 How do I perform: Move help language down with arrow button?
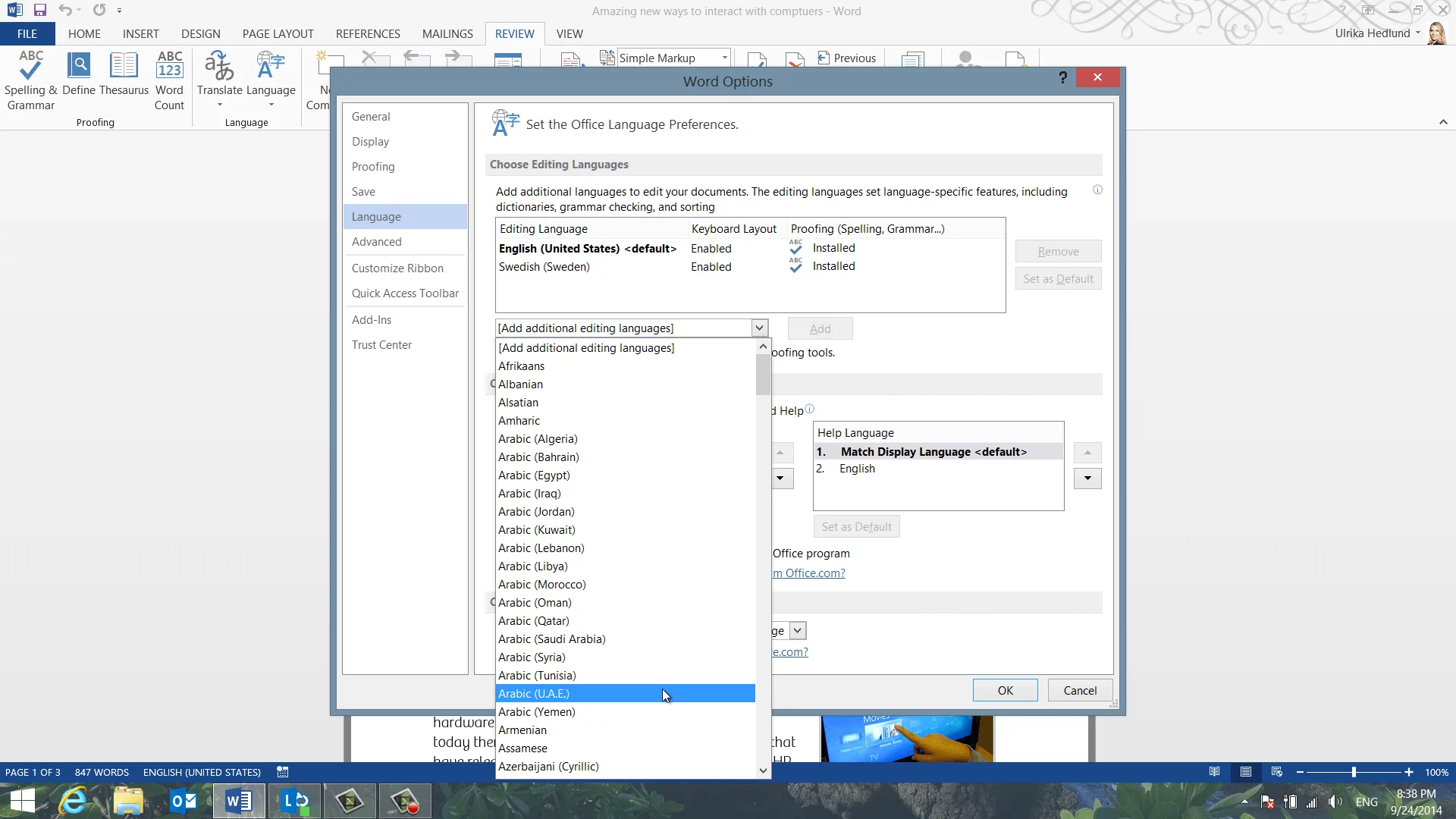point(1087,479)
